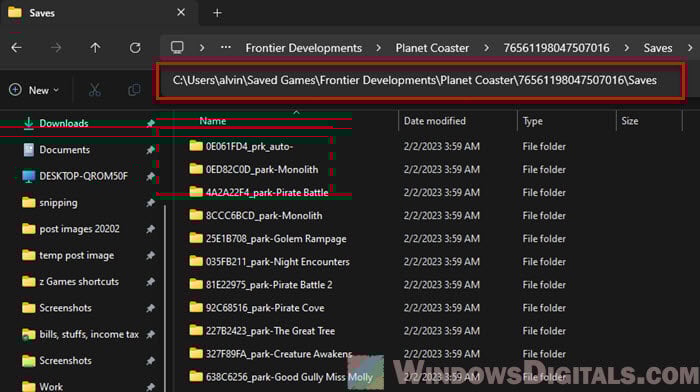Viewport: 700px width, 392px height.
Task: Select folder 035FB211_park-Night Encounters
Action: [x=278, y=262]
